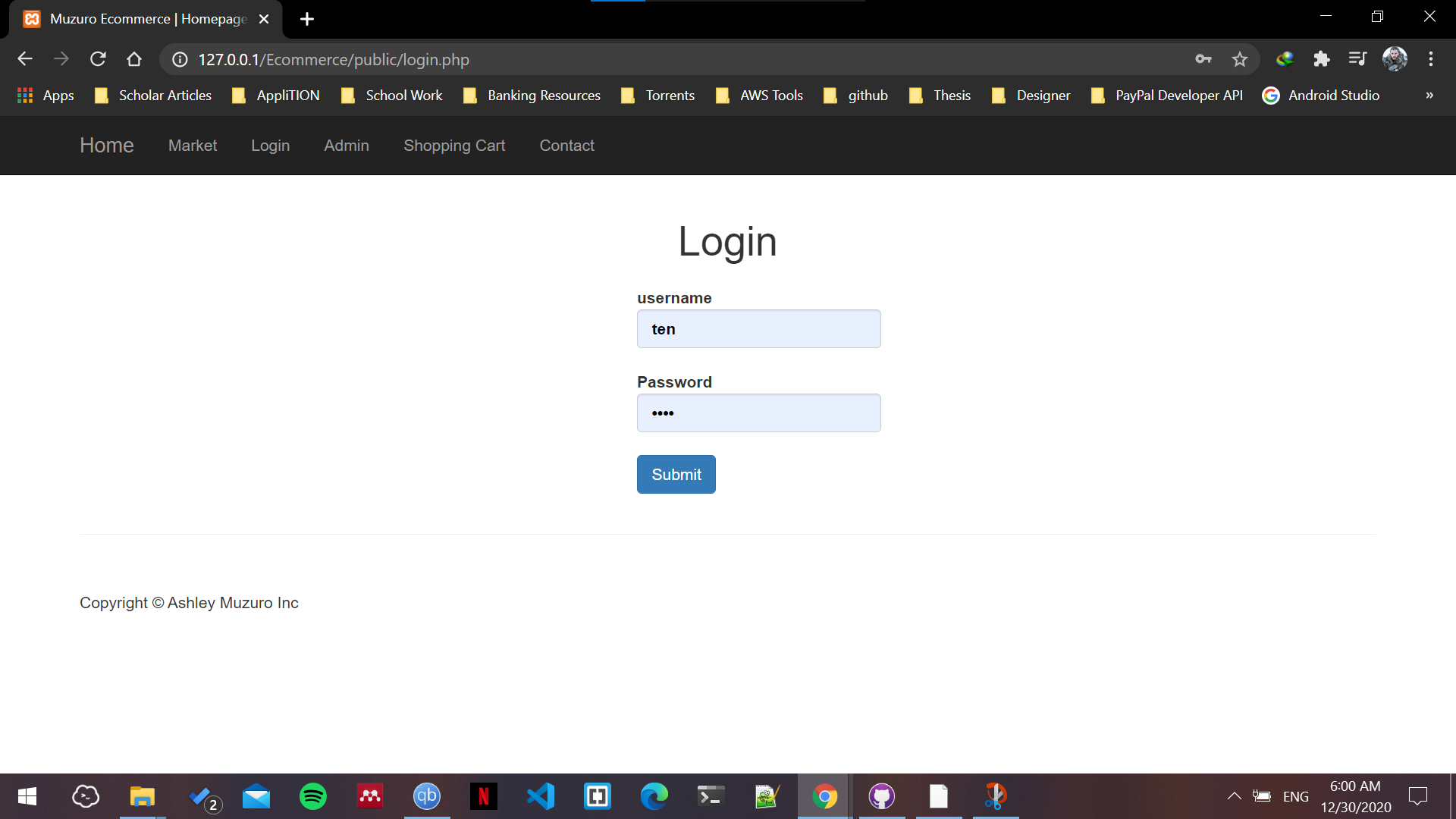1456x819 pixels.
Task: Open the Chrome three-dot menu
Action: (x=1431, y=59)
